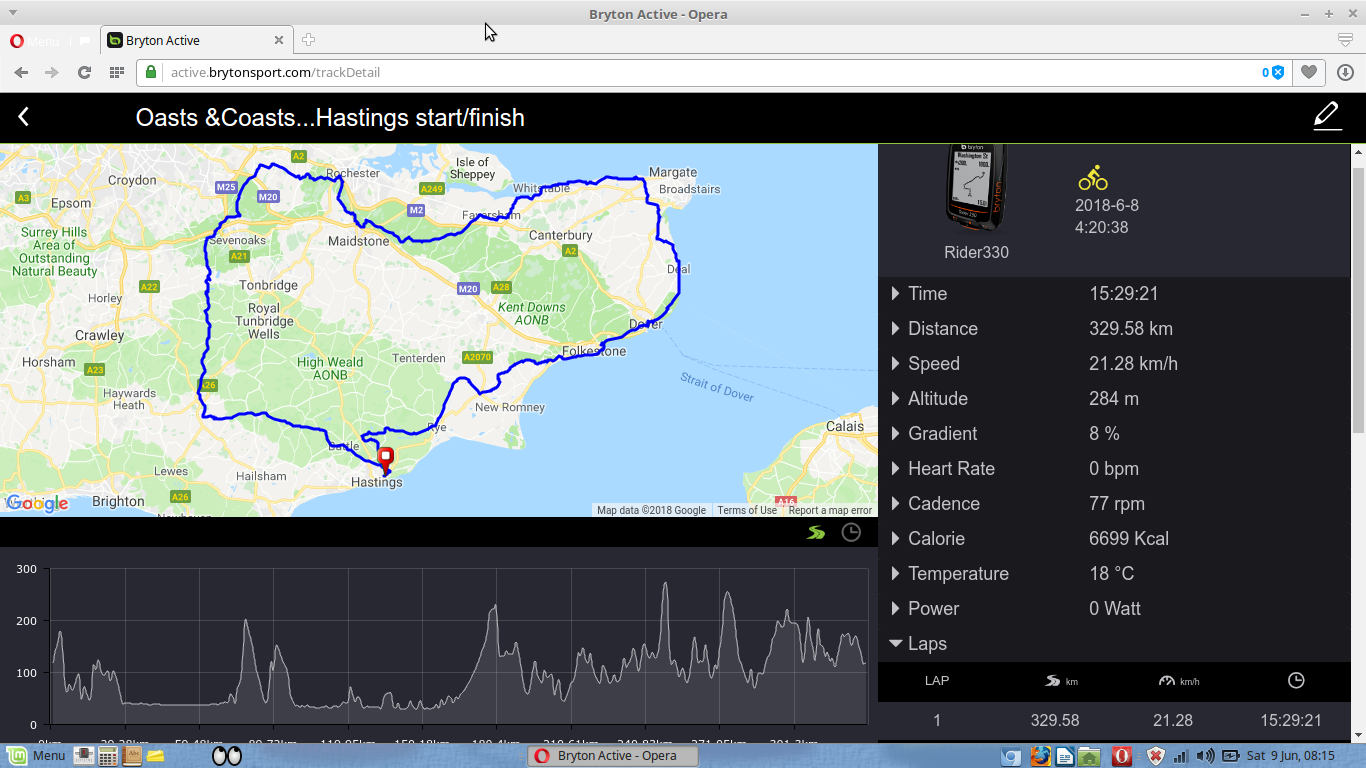Open Linux Mint Menu in taskbar
The height and width of the screenshot is (768, 1366).
pyautogui.click(x=36, y=755)
